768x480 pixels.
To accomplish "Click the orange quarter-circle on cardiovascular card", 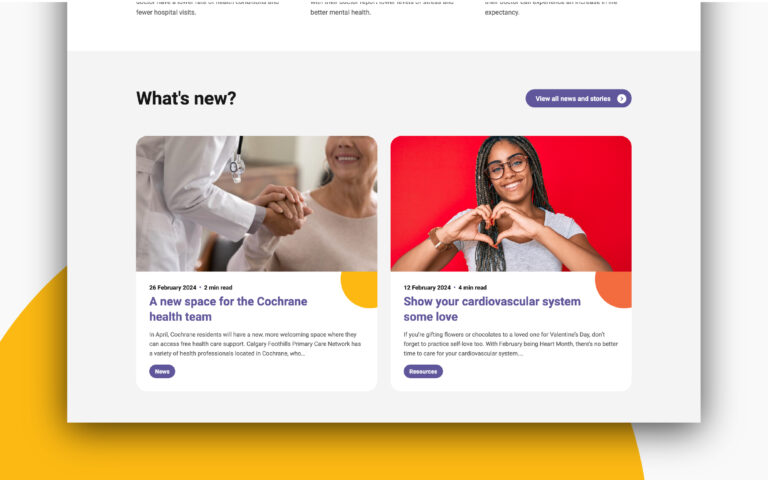I will (x=615, y=288).
